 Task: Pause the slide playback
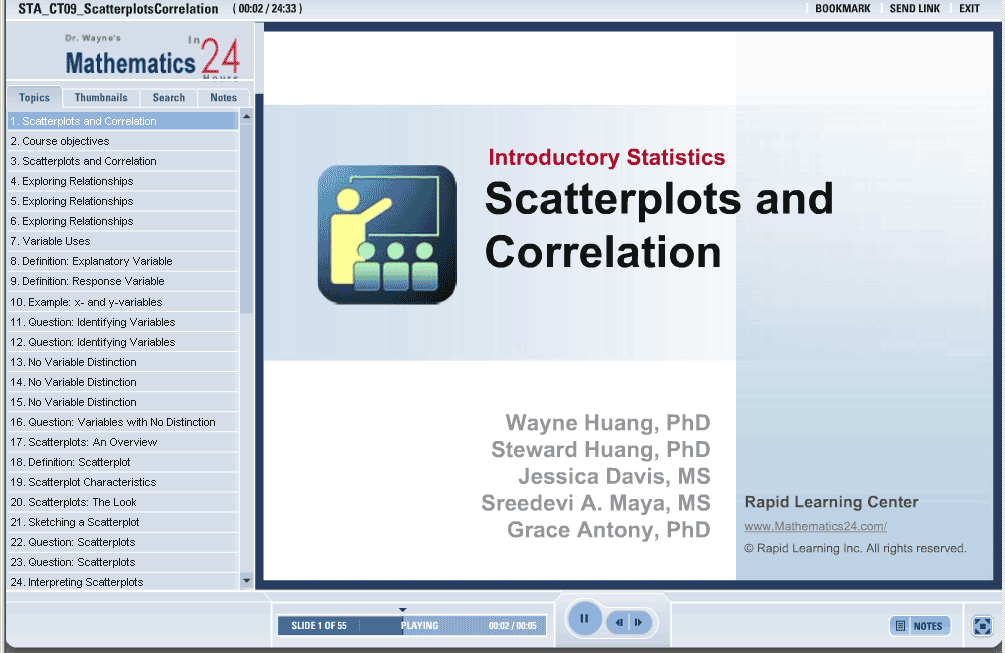584,619
